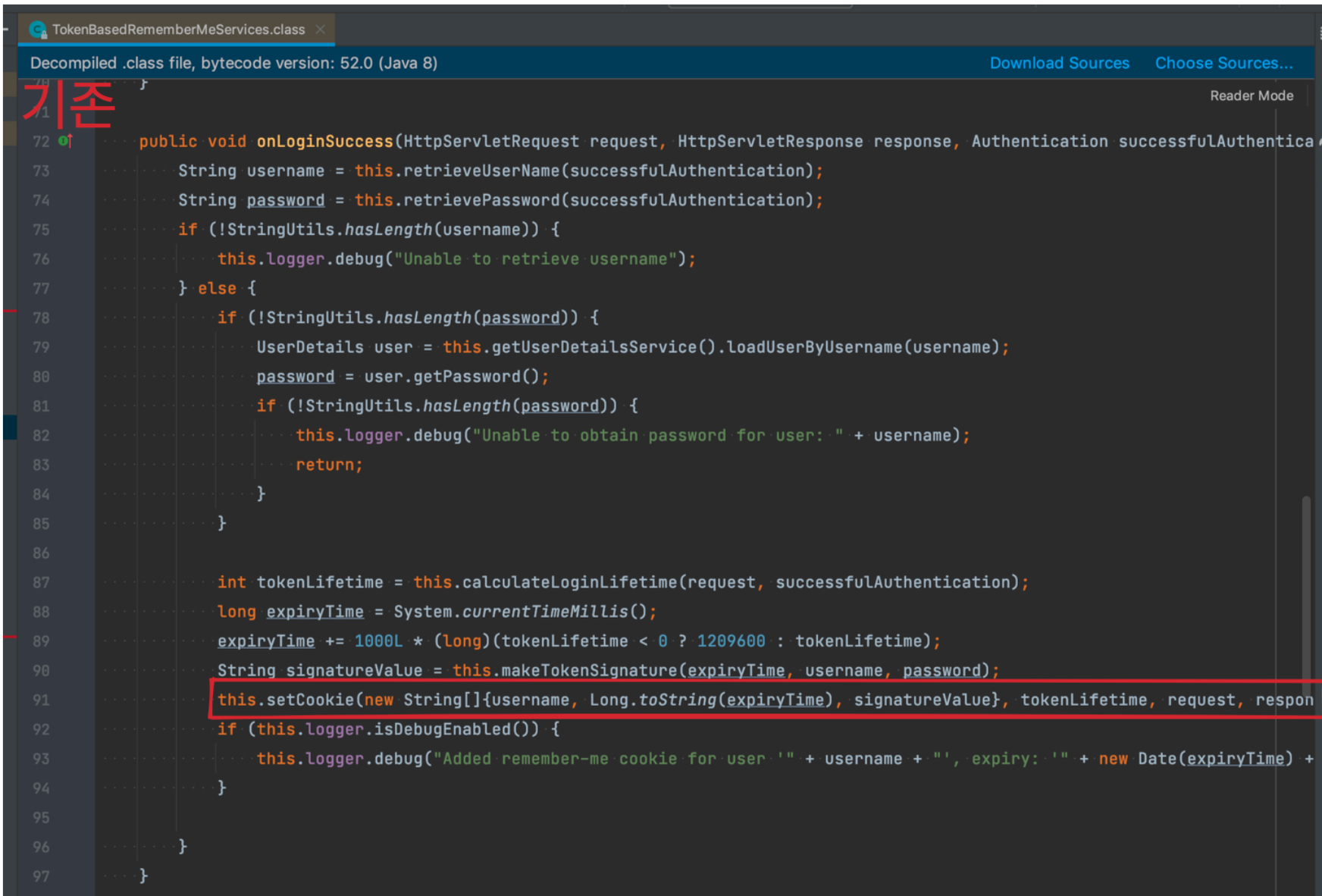Select the TokenBasedRememberMeServices.class tab
The width and height of the screenshot is (1322, 896).
(x=177, y=30)
